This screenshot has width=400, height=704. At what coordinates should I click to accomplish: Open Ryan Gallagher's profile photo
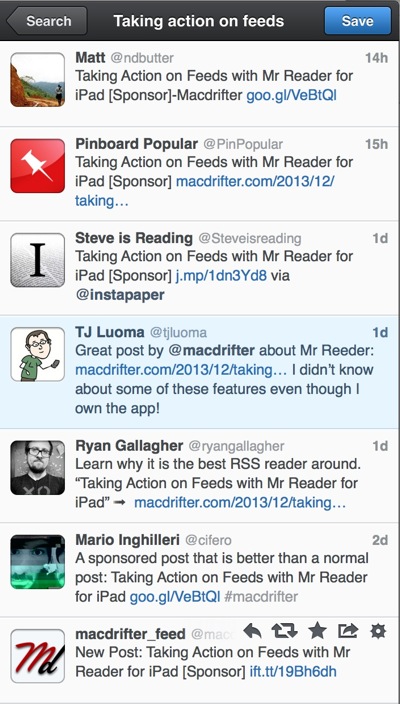(38, 467)
